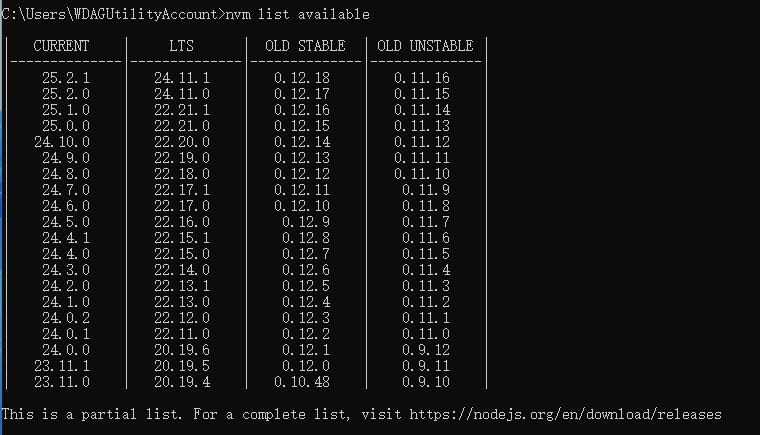The height and width of the screenshot is (435, 760).
Task: Select LTS version 20.19.6
Action: [182, 350]
